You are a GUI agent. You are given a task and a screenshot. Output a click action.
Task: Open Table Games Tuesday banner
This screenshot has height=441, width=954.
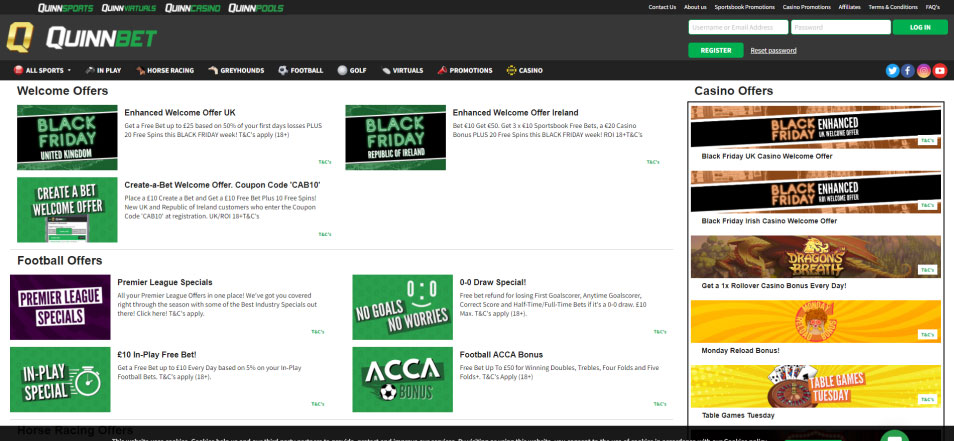pyautogui.click(x=816, y=386)
